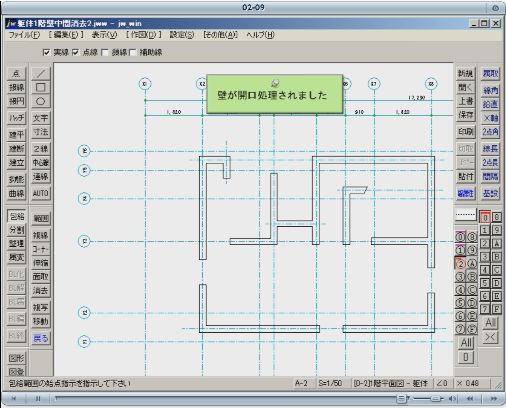Viewport: 506px width, 409px height.
Task: Open the 作図(D) menu
Action: click(143, 35)
